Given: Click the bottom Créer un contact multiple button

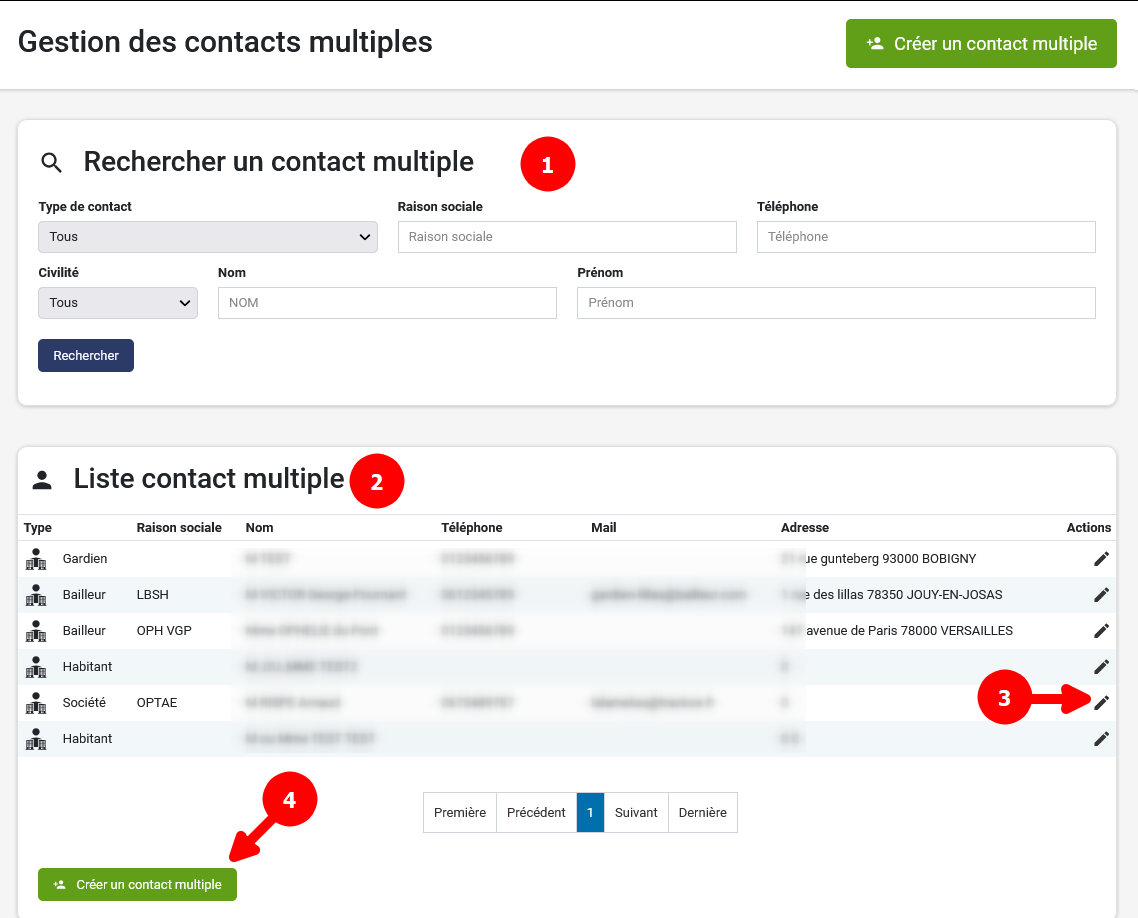Looking at the screenshot, I should [138, 885].
